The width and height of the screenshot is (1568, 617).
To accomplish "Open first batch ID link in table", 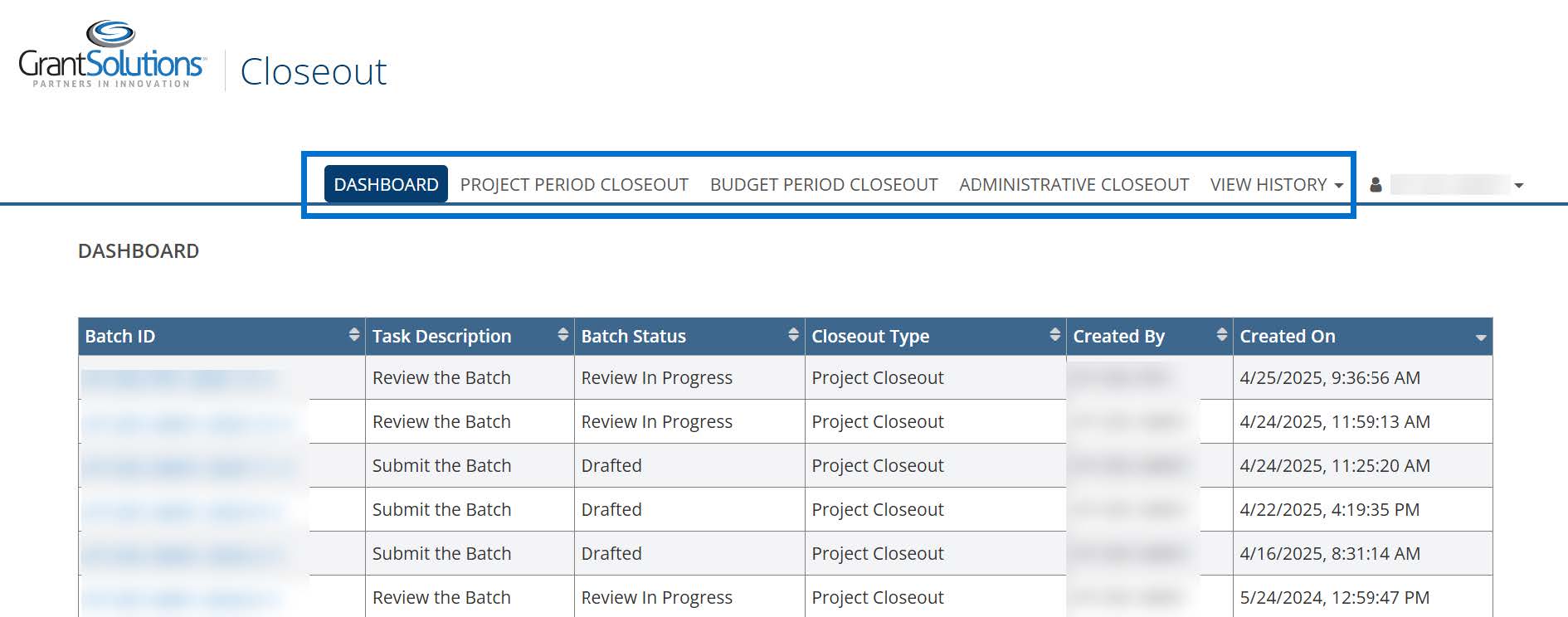I will tap(178, 379).
